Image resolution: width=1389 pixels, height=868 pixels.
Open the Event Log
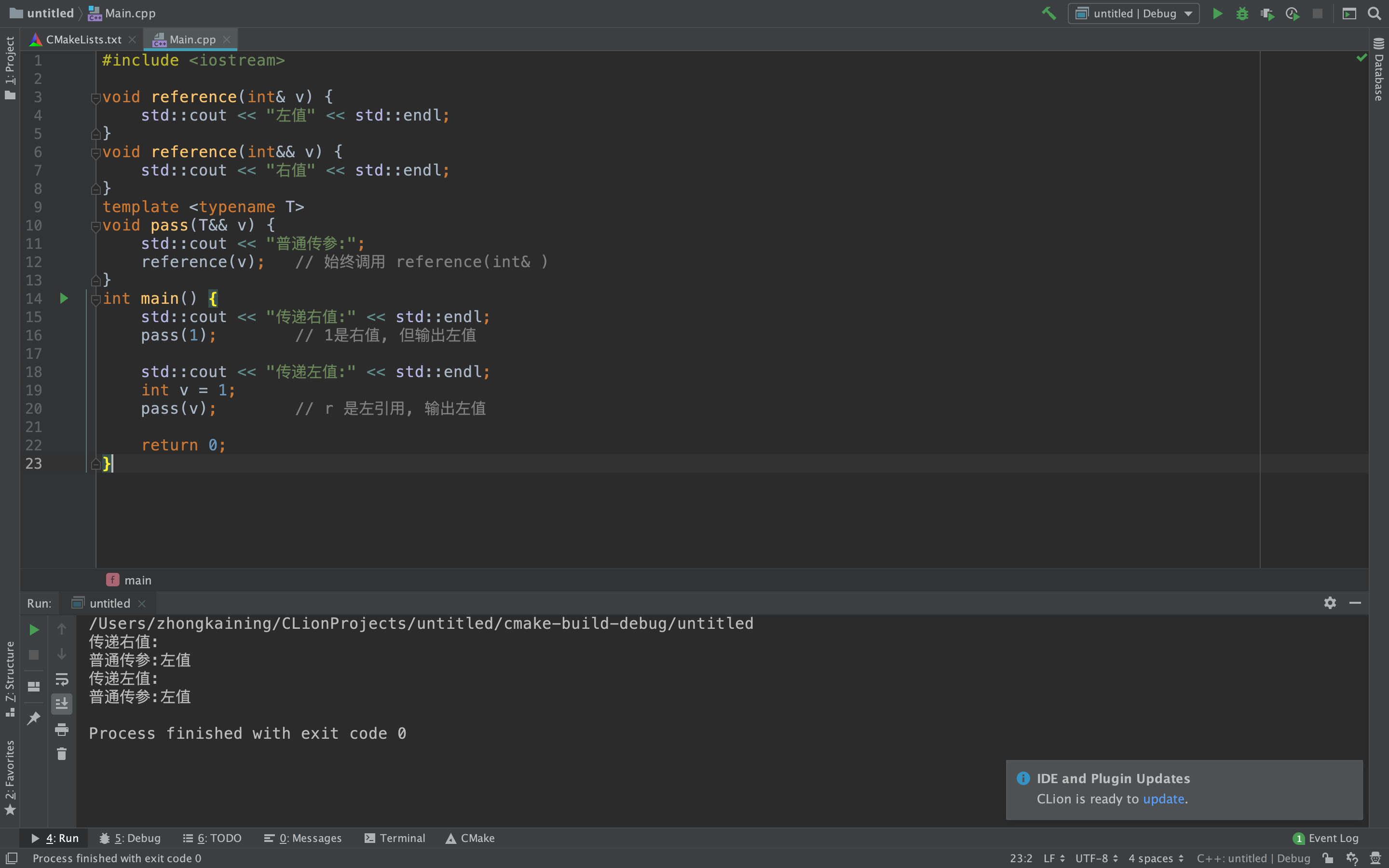[1325, 838]
